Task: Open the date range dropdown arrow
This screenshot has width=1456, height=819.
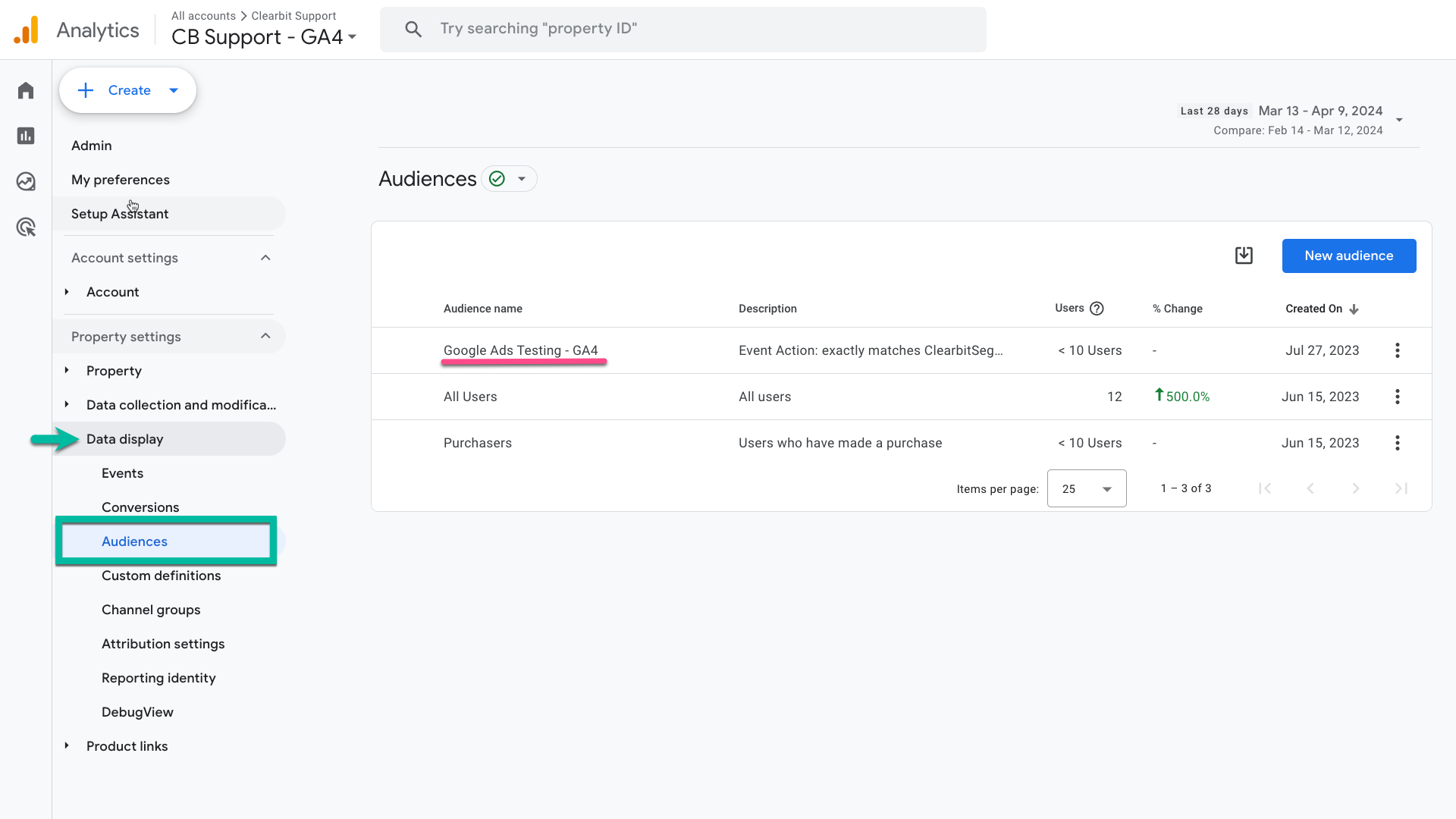Action: click(x=1399, y=120)
